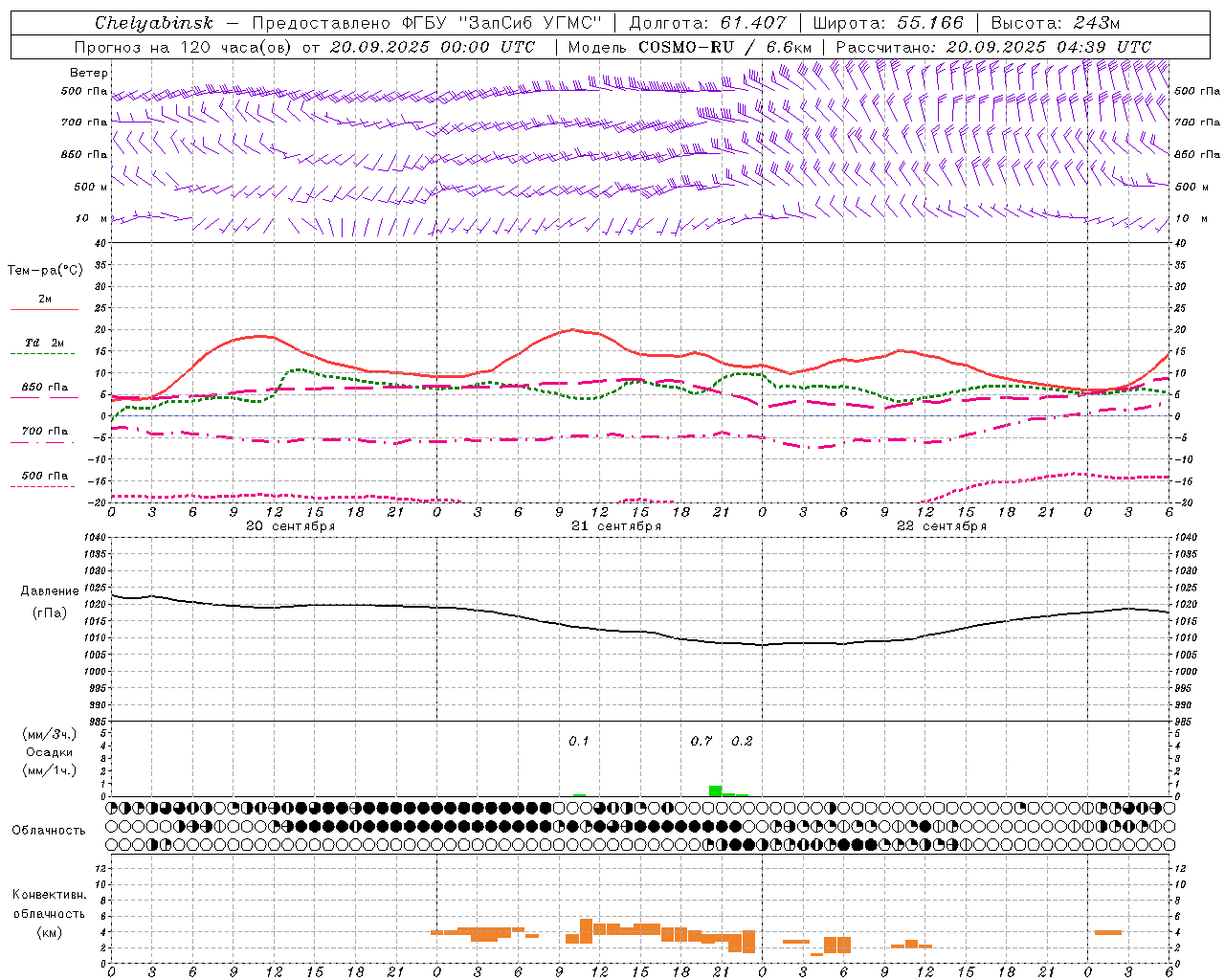Click the 'Конвективн.' label

pyautogui.click(x=49, y=895)
